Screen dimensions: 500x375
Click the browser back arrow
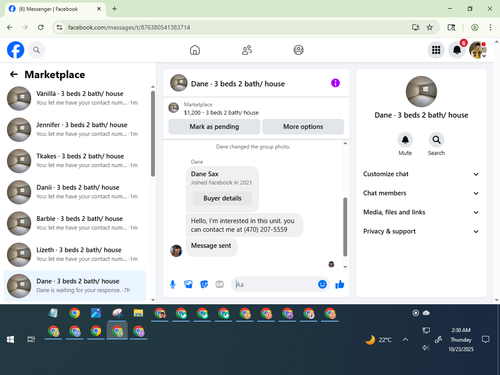(x=10, y=27)
